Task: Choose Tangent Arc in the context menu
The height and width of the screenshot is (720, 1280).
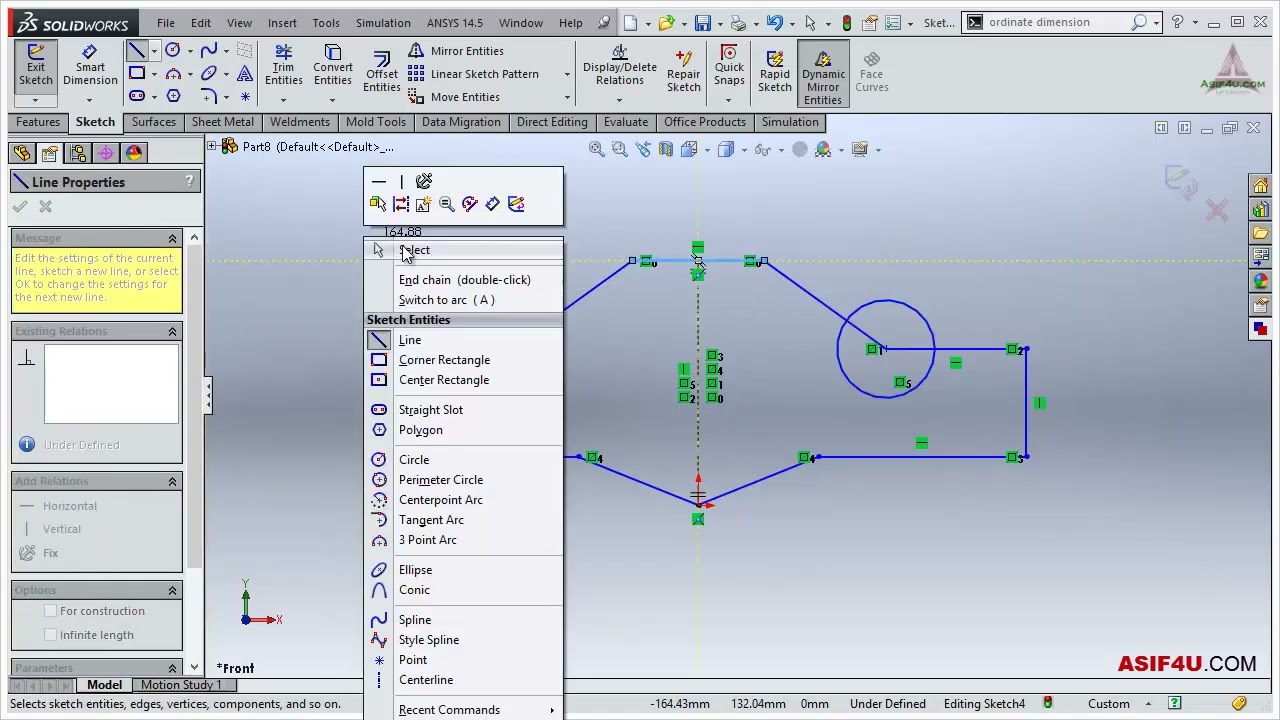Action: point(464,520)
